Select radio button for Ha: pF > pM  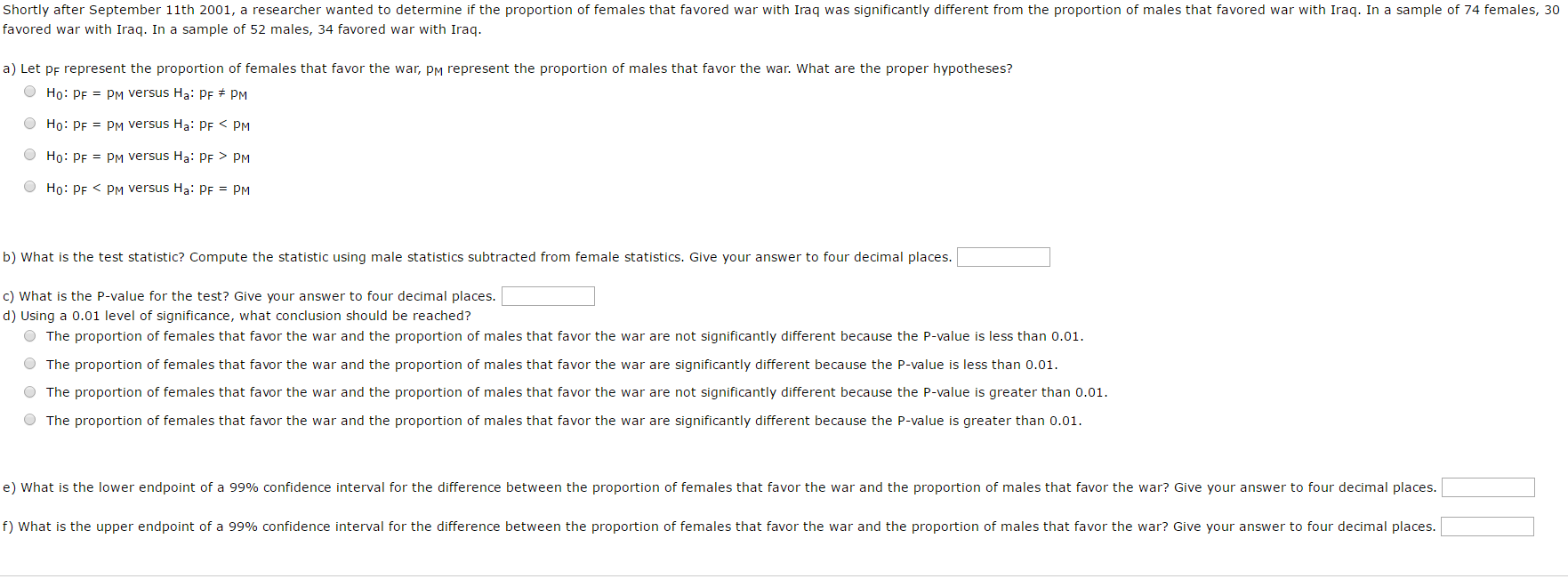pyautogui.click(x=30, y=155)
